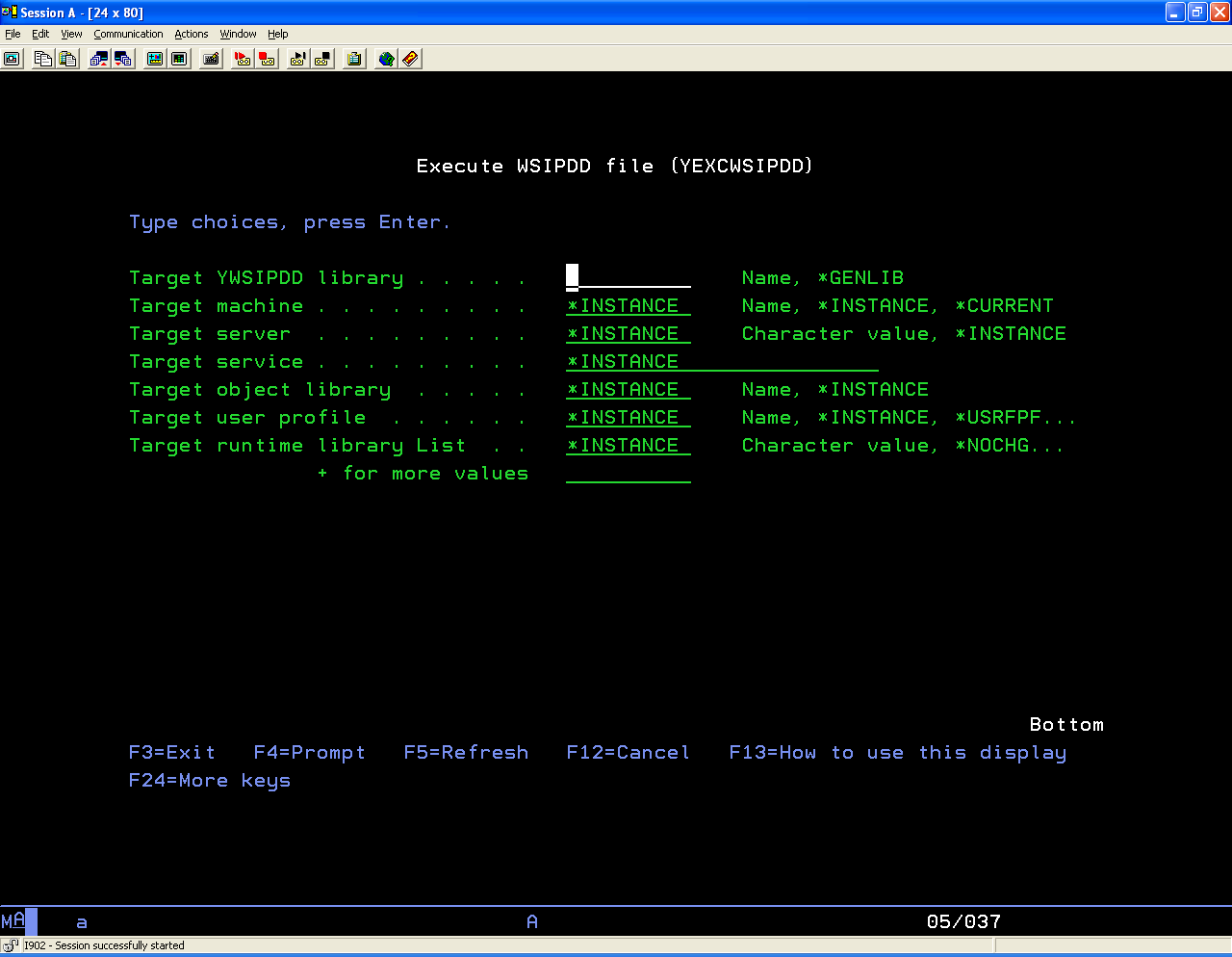
Task: Select the Send File to Host icon
Action: click(x=99, y=59)
